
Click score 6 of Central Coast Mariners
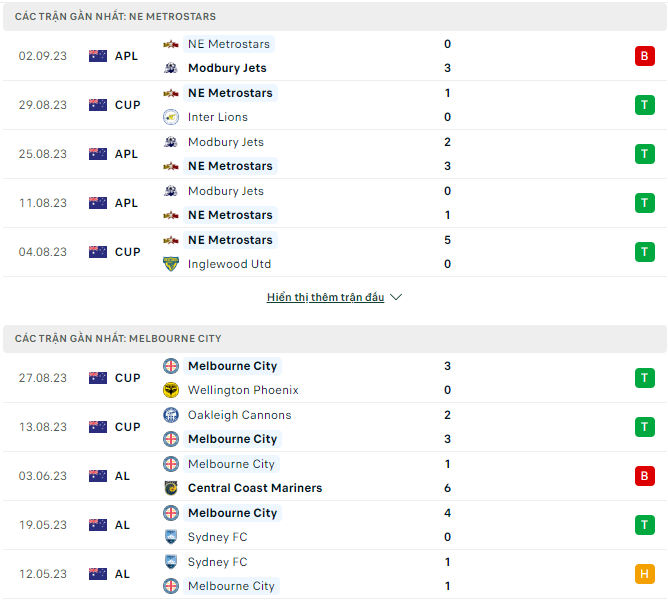pyautogui.click(x=447, y=488)
